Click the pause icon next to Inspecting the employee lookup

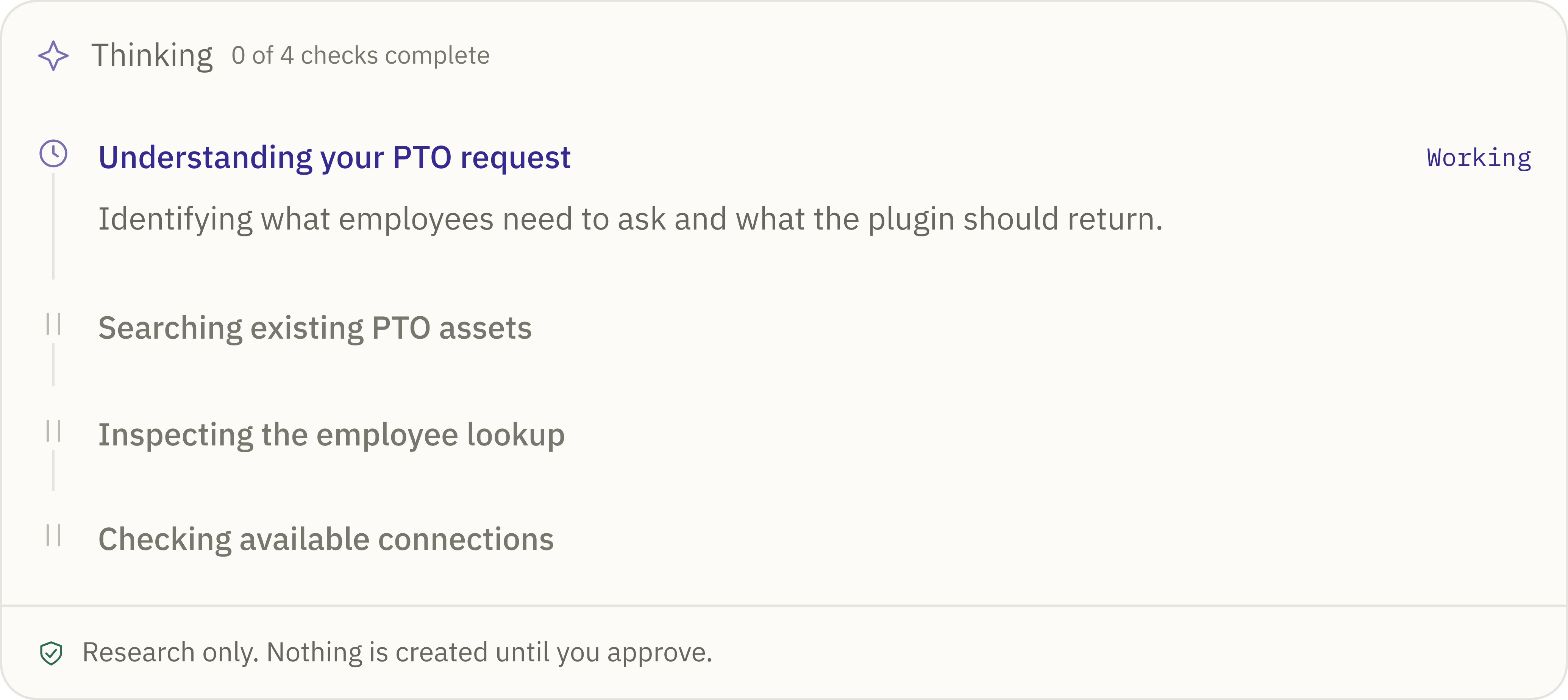[x=53, y=431]
